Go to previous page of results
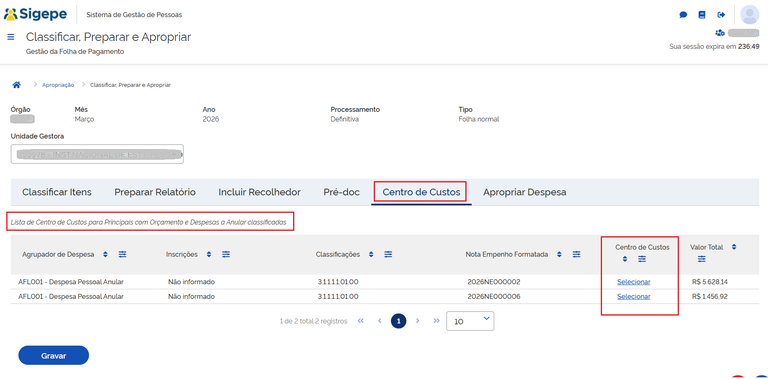Screen dimensions: 768x379 (x=380, y=321)
